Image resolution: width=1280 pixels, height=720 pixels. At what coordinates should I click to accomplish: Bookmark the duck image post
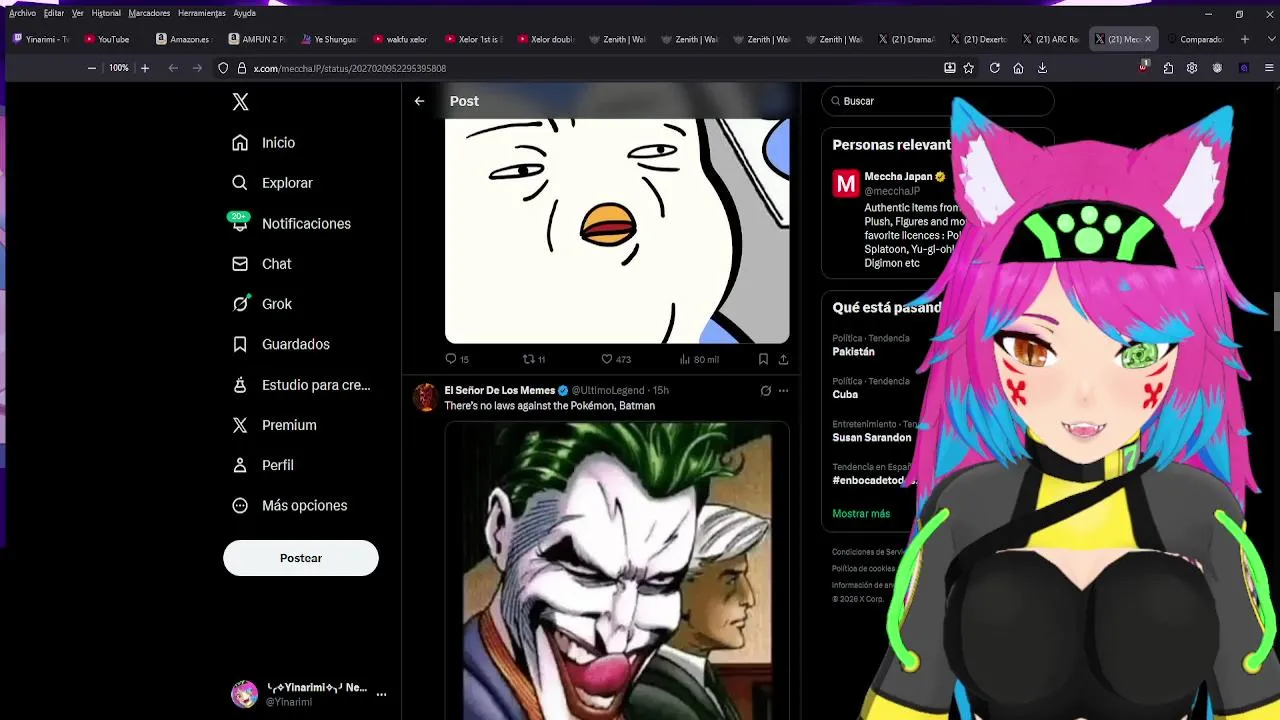pyautogui.click(x=763, y=359)
